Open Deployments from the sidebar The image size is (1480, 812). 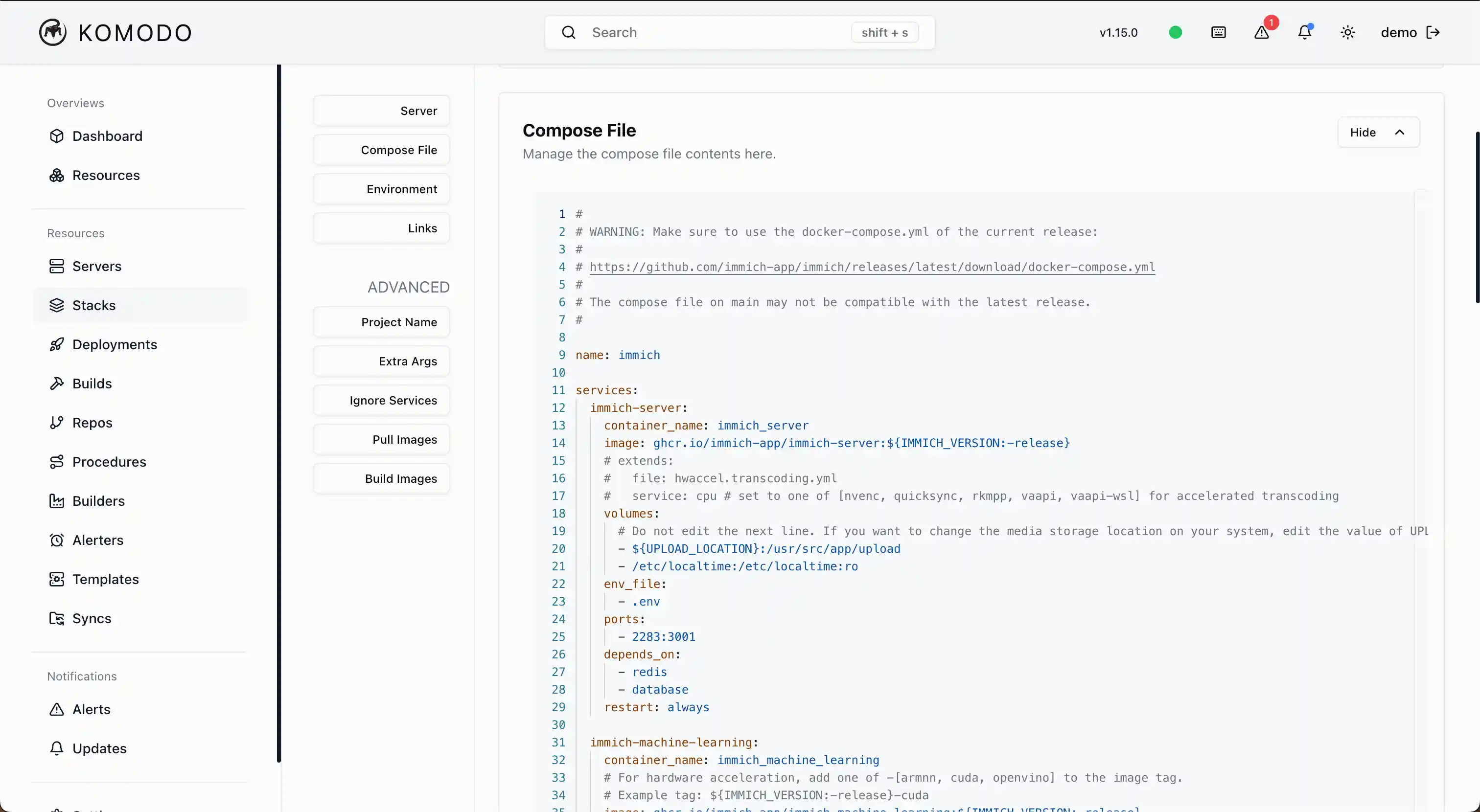pos(115,344)
